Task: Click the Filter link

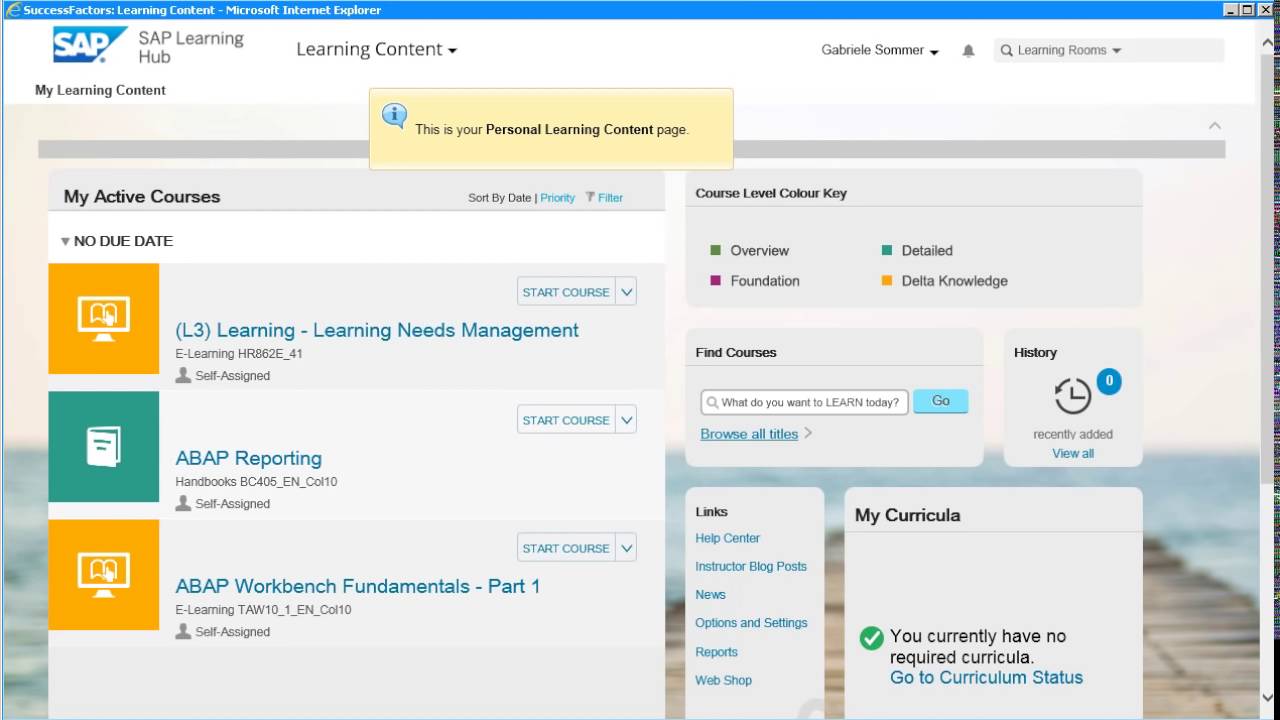Action: (610, 198)
